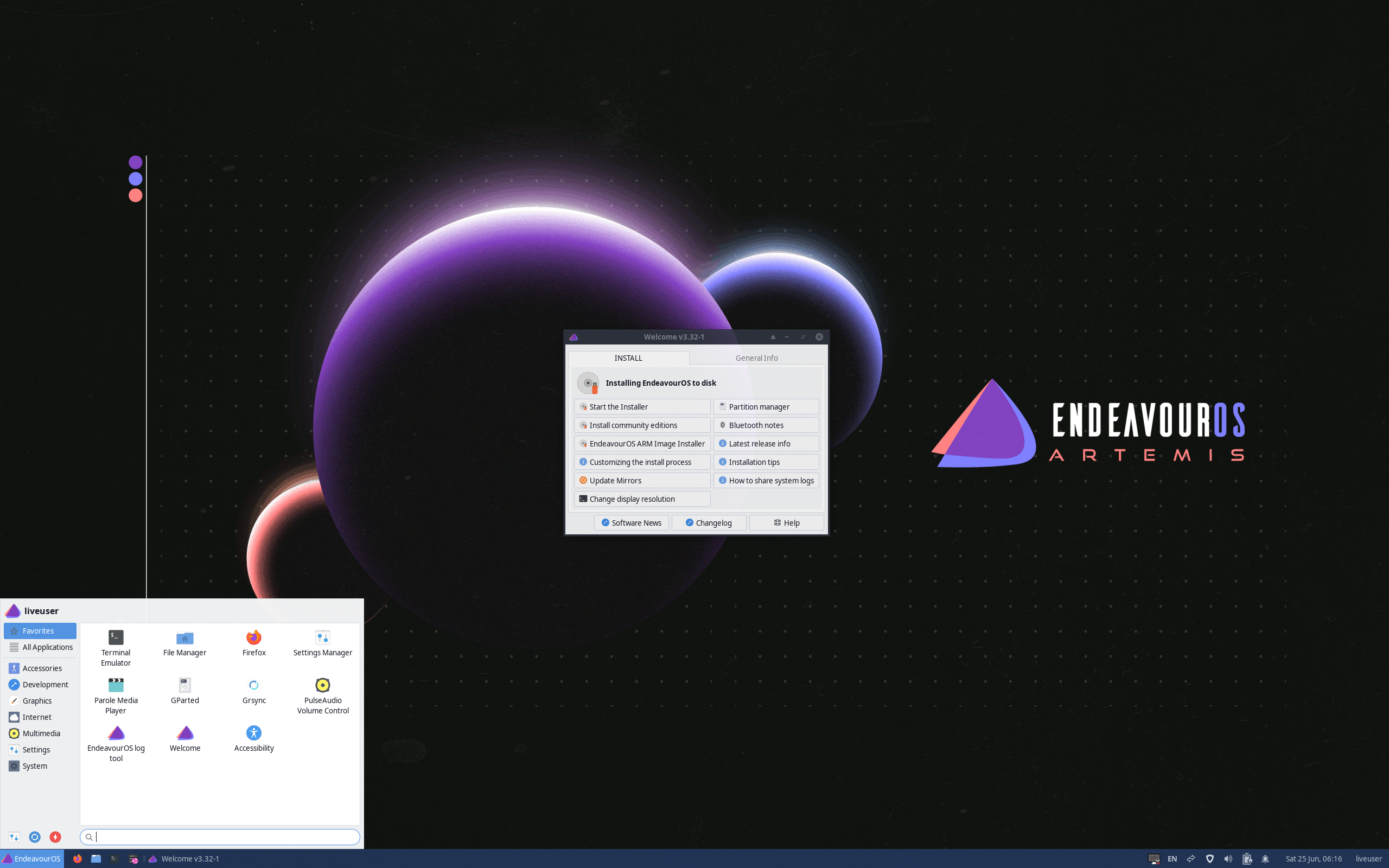Open PulseAudio Volume Control
Screen dimensions: 1389x868
tap(323, 696)
